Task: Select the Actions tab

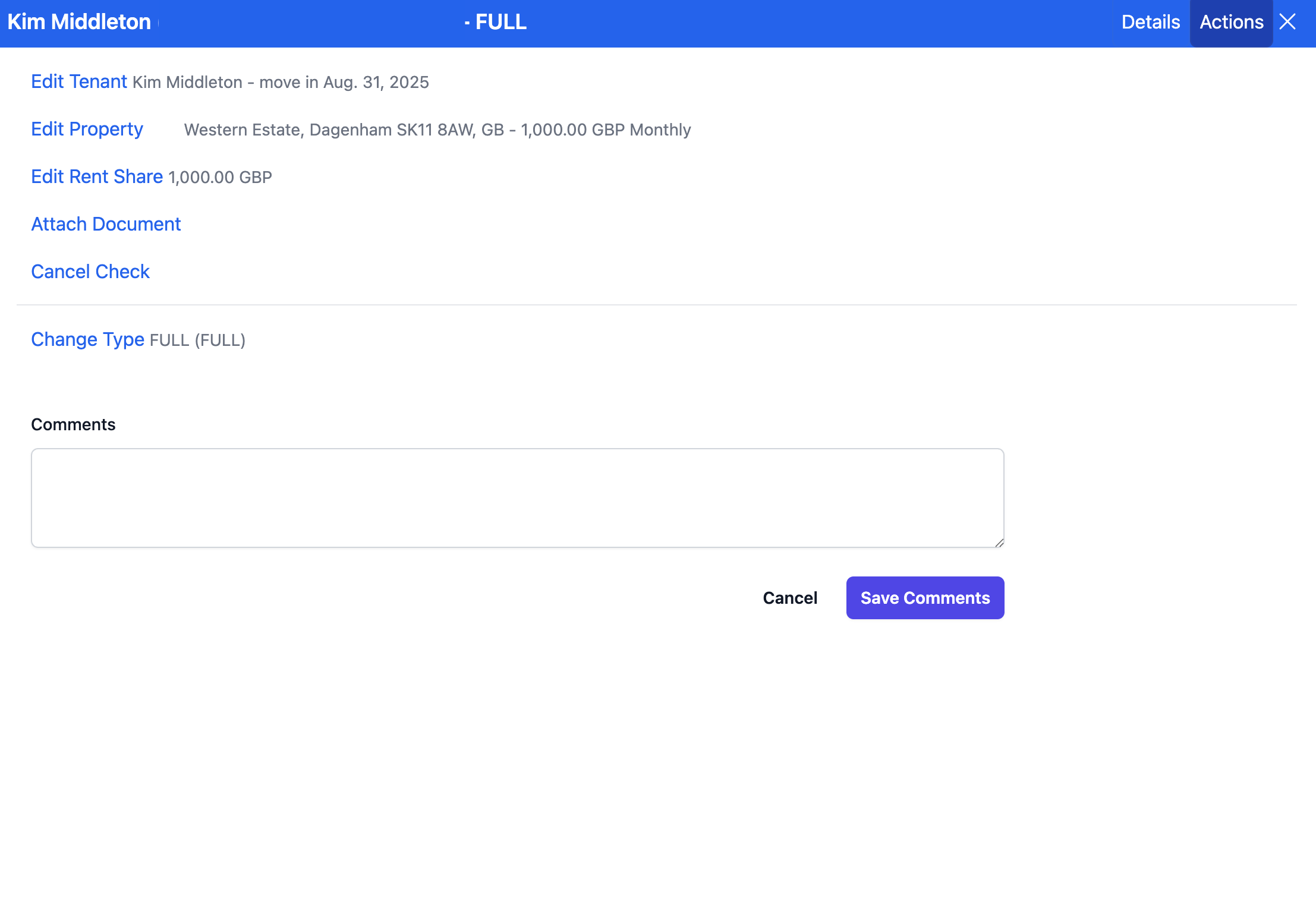Action: [1231, 22]
